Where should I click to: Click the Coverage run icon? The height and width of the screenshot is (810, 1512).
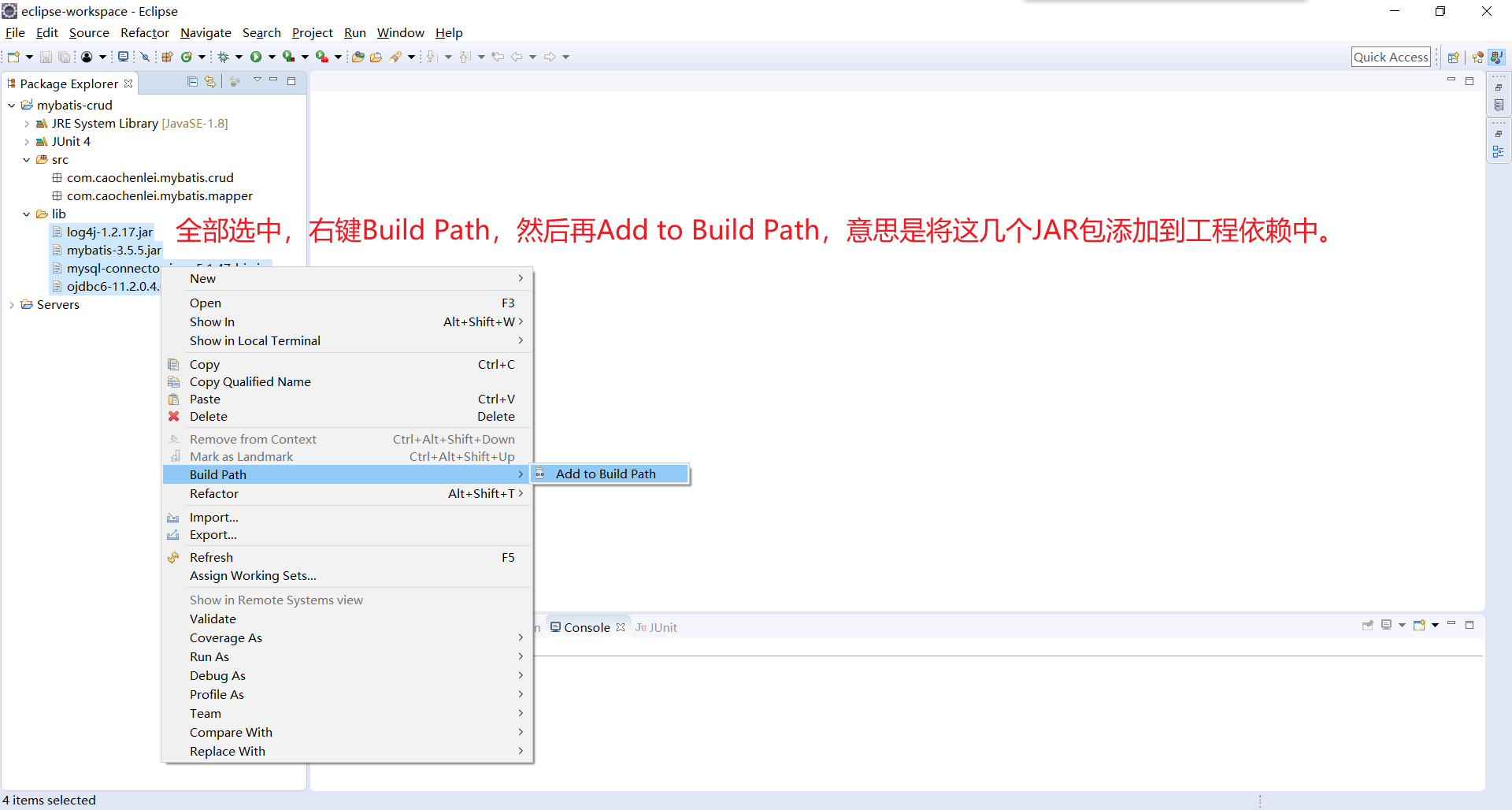tap(289, 57)
